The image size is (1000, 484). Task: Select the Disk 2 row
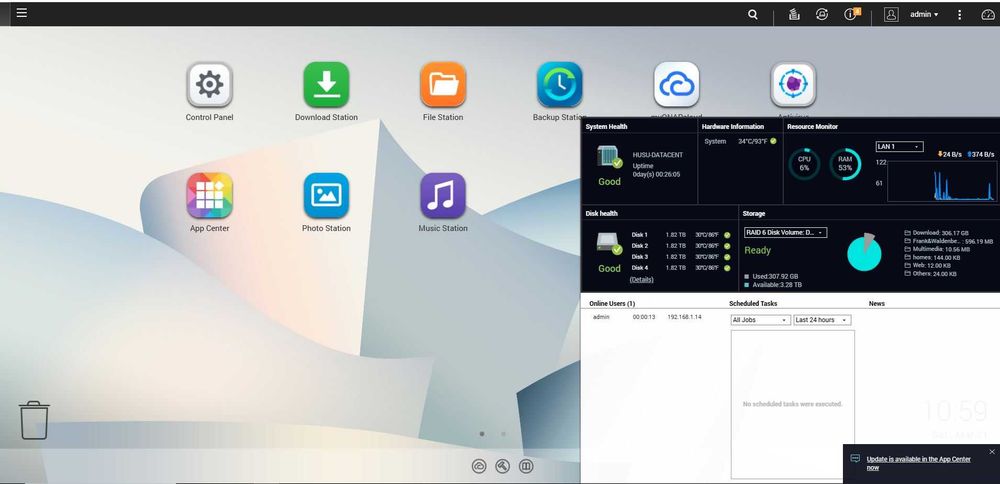point(681,246)
